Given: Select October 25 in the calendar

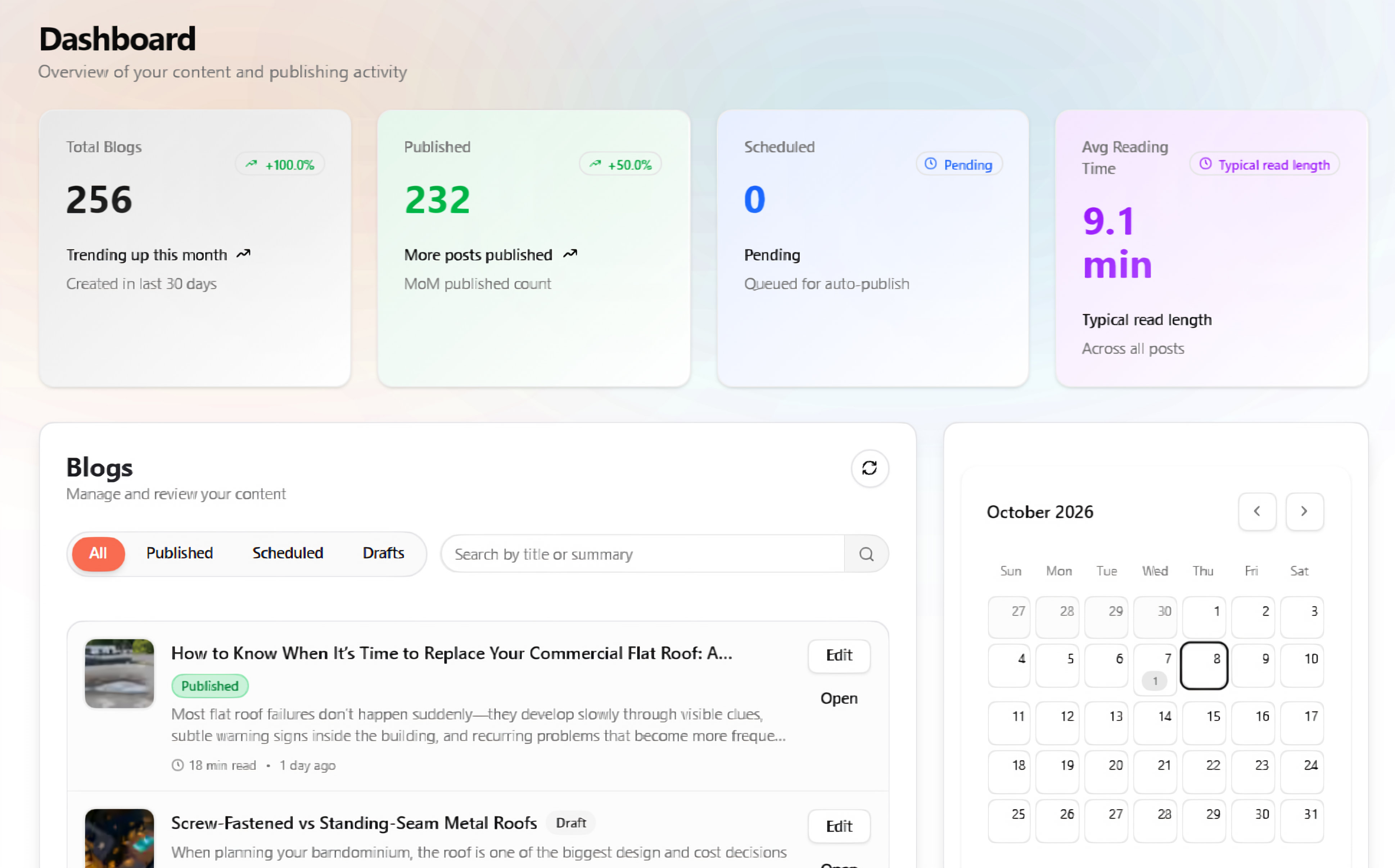Looking at the screenshot, I should pos(1009,820).
